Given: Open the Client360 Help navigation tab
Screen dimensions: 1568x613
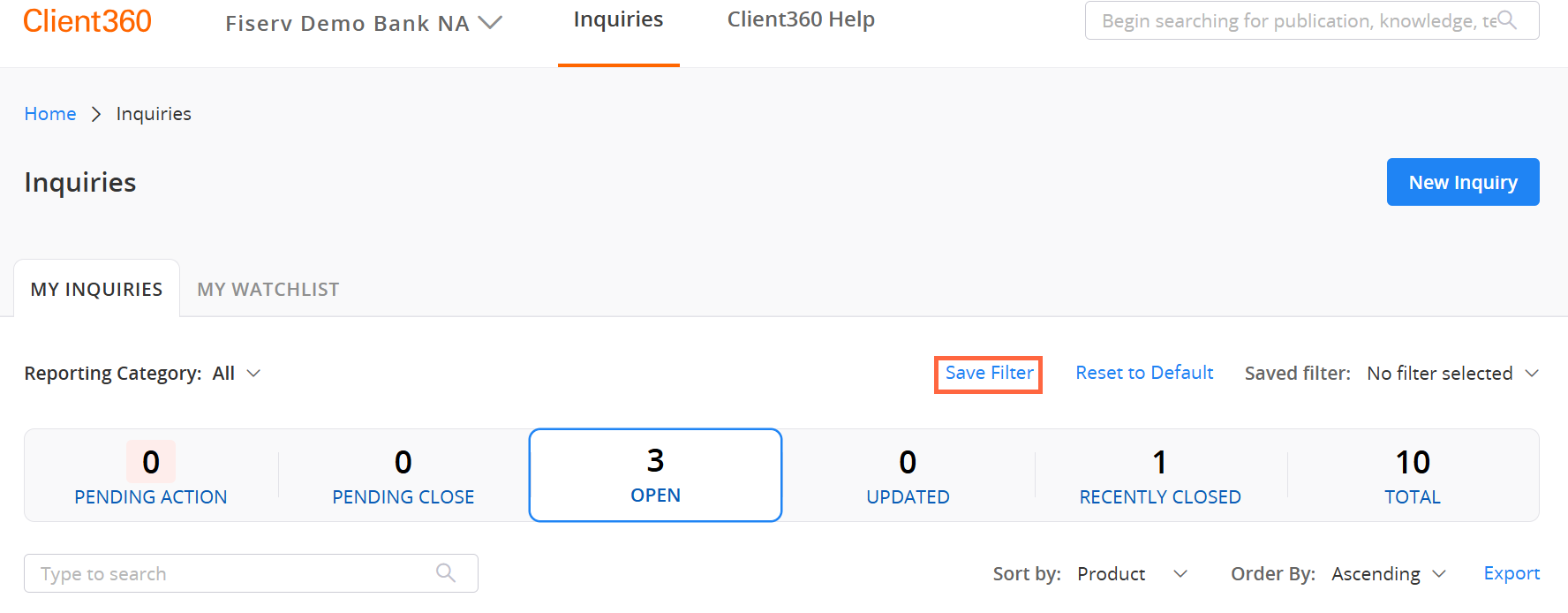Looking at the screenshot, I should pyautogui.click(x=801, y=19).
